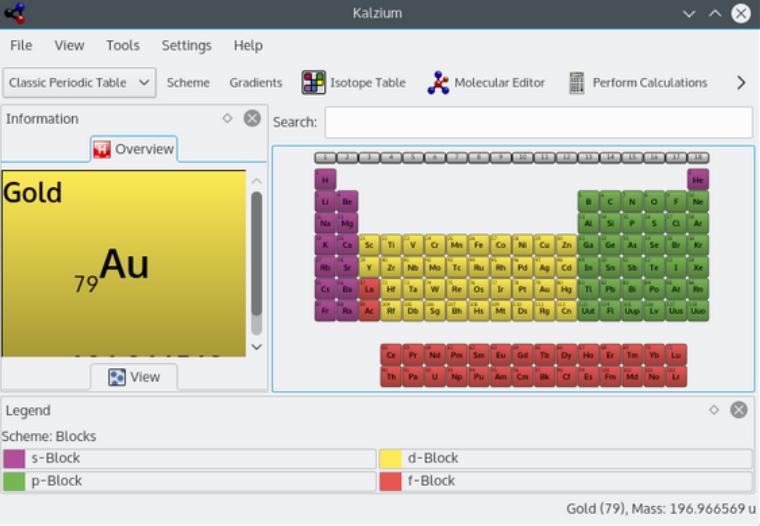The image size is (760, 526).
Task: Open the View menu
Action: click(69, 45)
